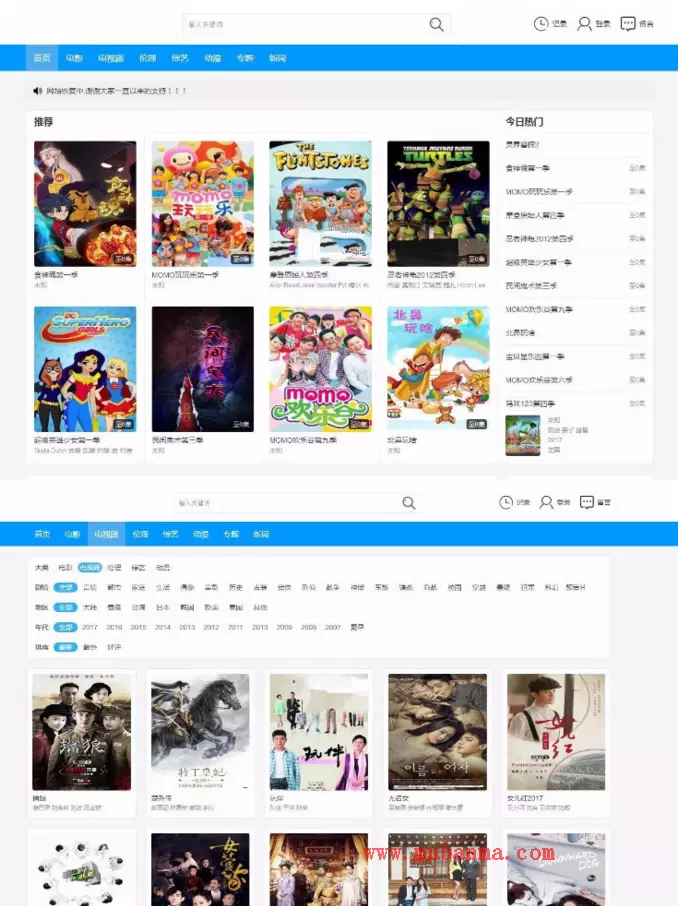This screenshot has width=678, height=906.
Task: Click the lower page's message bubble icon
Action: point(587,502)
